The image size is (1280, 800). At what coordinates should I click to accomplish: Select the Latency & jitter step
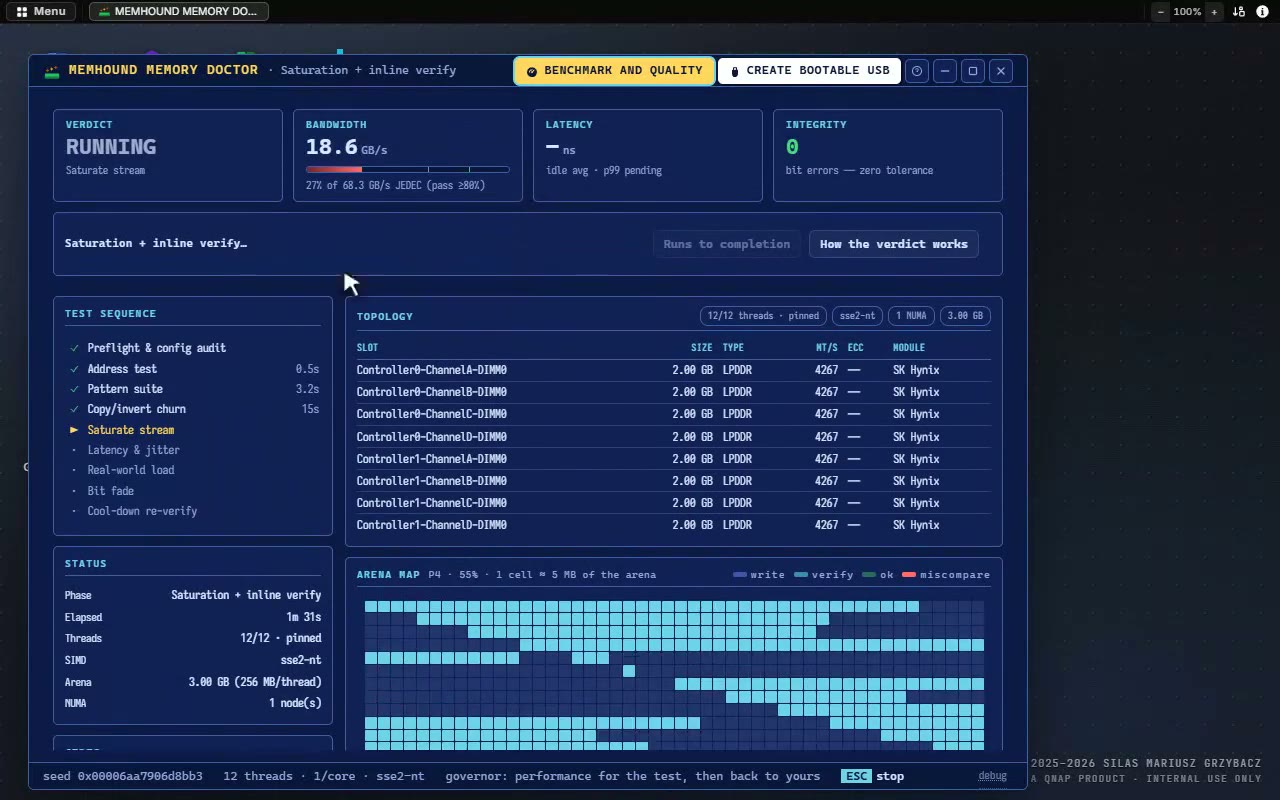click(193, 450)
